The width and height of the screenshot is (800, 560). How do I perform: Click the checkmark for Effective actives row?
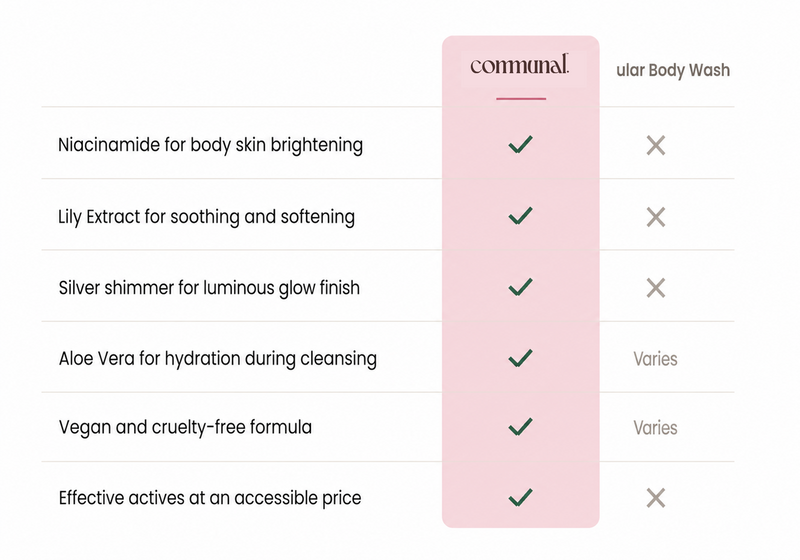coord(520,498)
